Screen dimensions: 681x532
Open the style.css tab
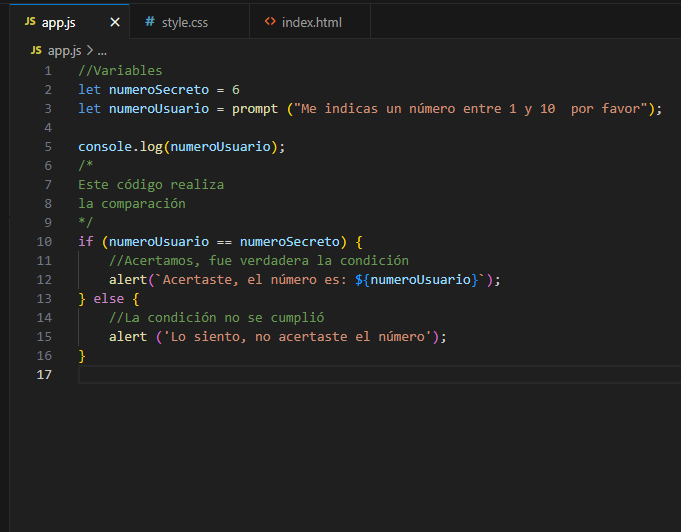pos(189,22)
